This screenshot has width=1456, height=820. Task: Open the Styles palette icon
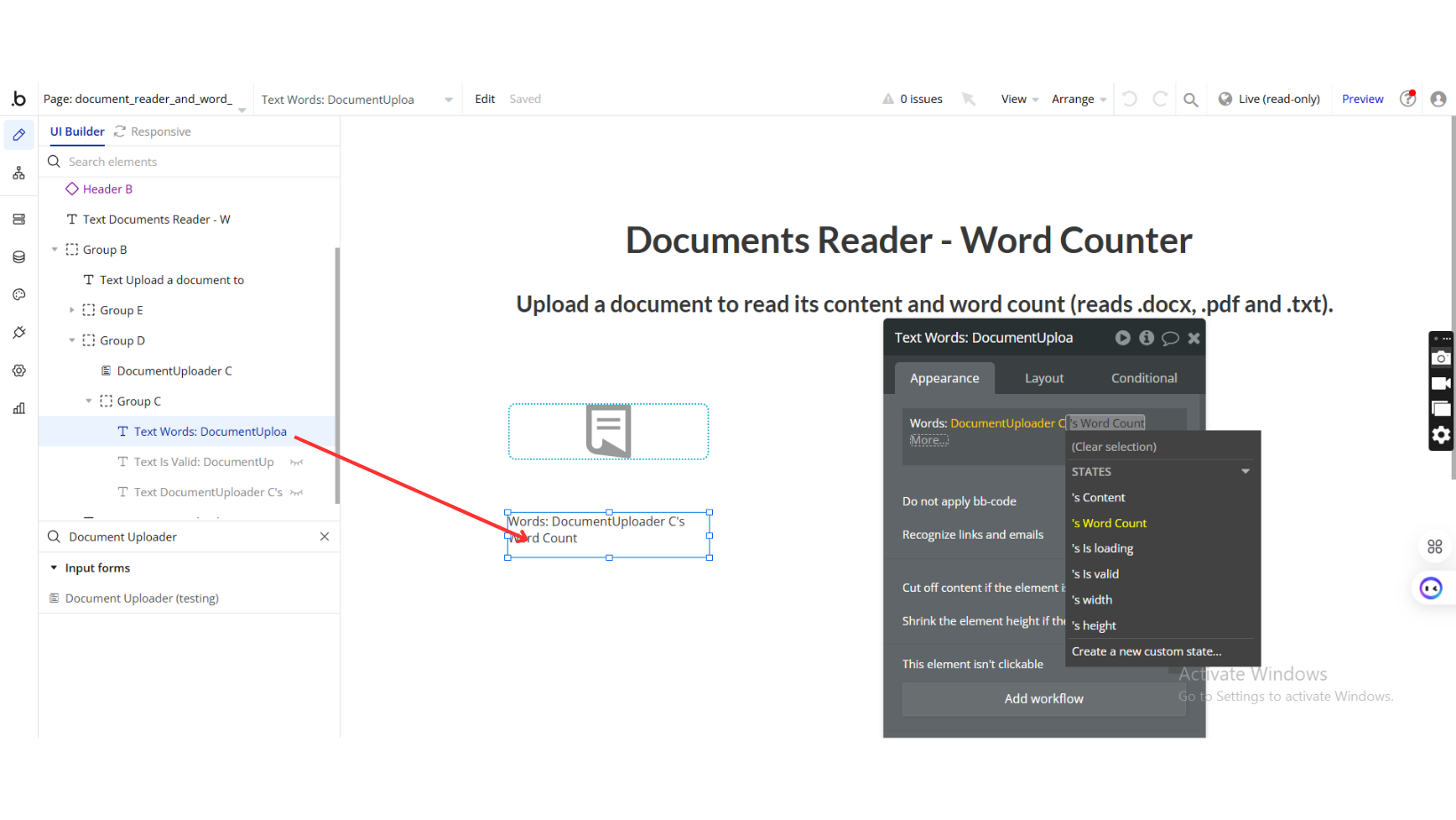point(19,295)
